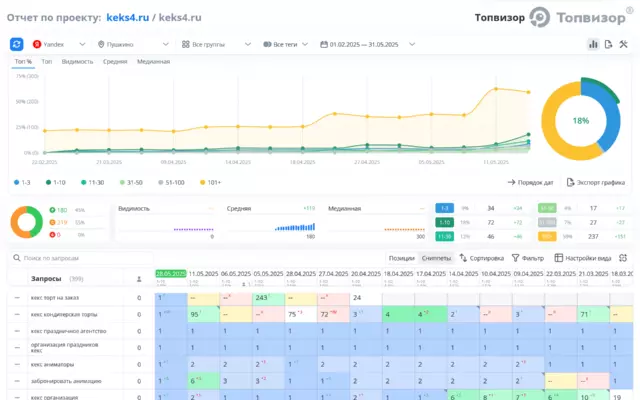The height and width of the screenshot is (400, 640).
Task: Select the Средняя chart tab
Action: [115, 62]
